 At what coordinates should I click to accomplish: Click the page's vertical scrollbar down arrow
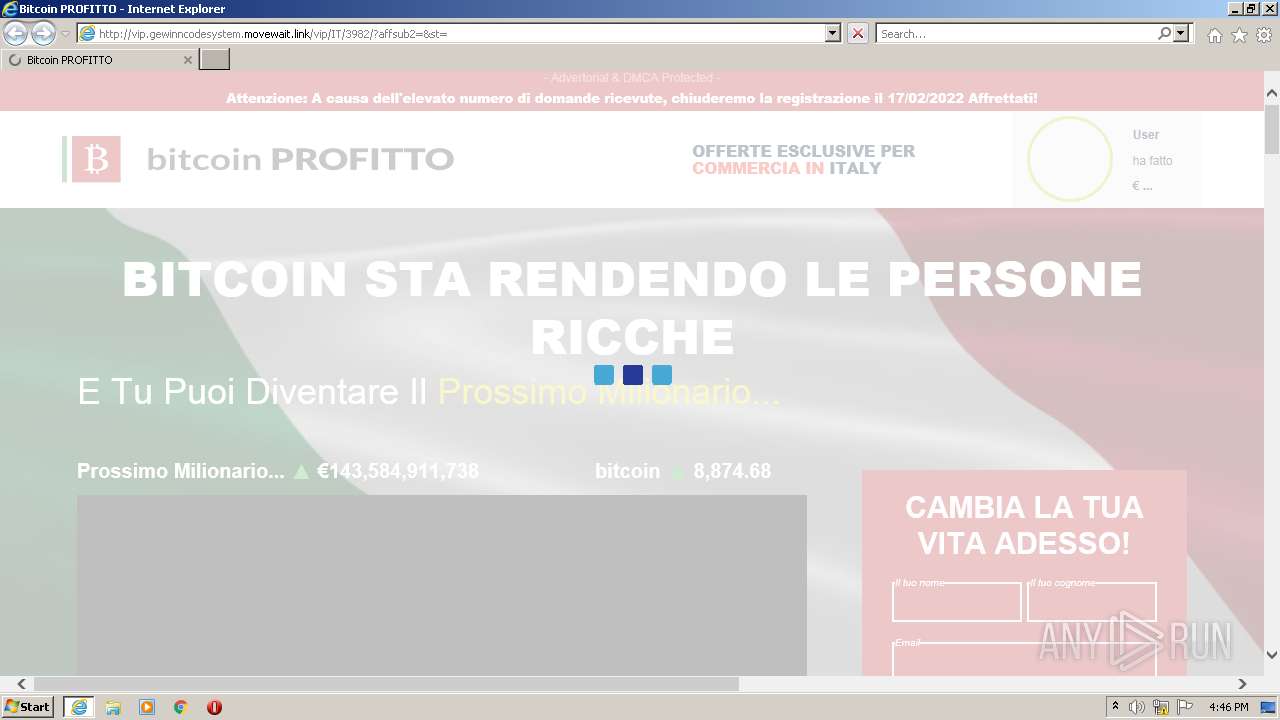[1272, 655]
